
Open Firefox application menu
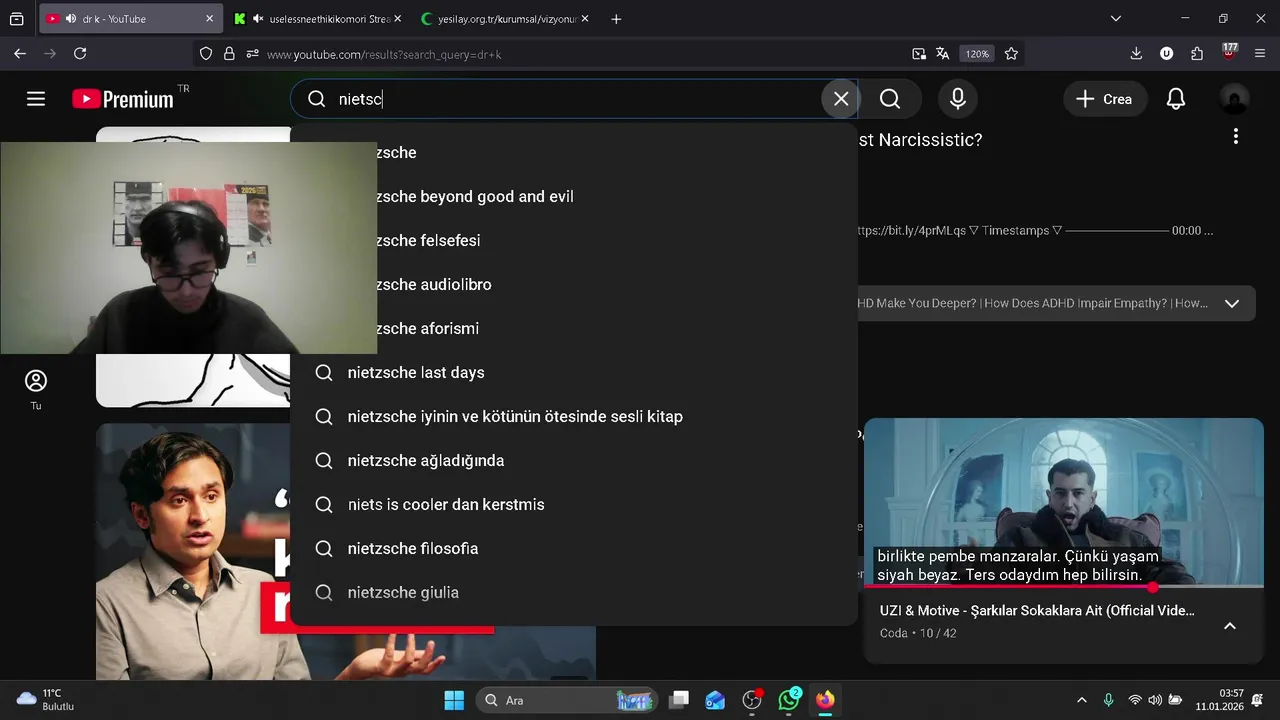click(x=1258, y=54)
